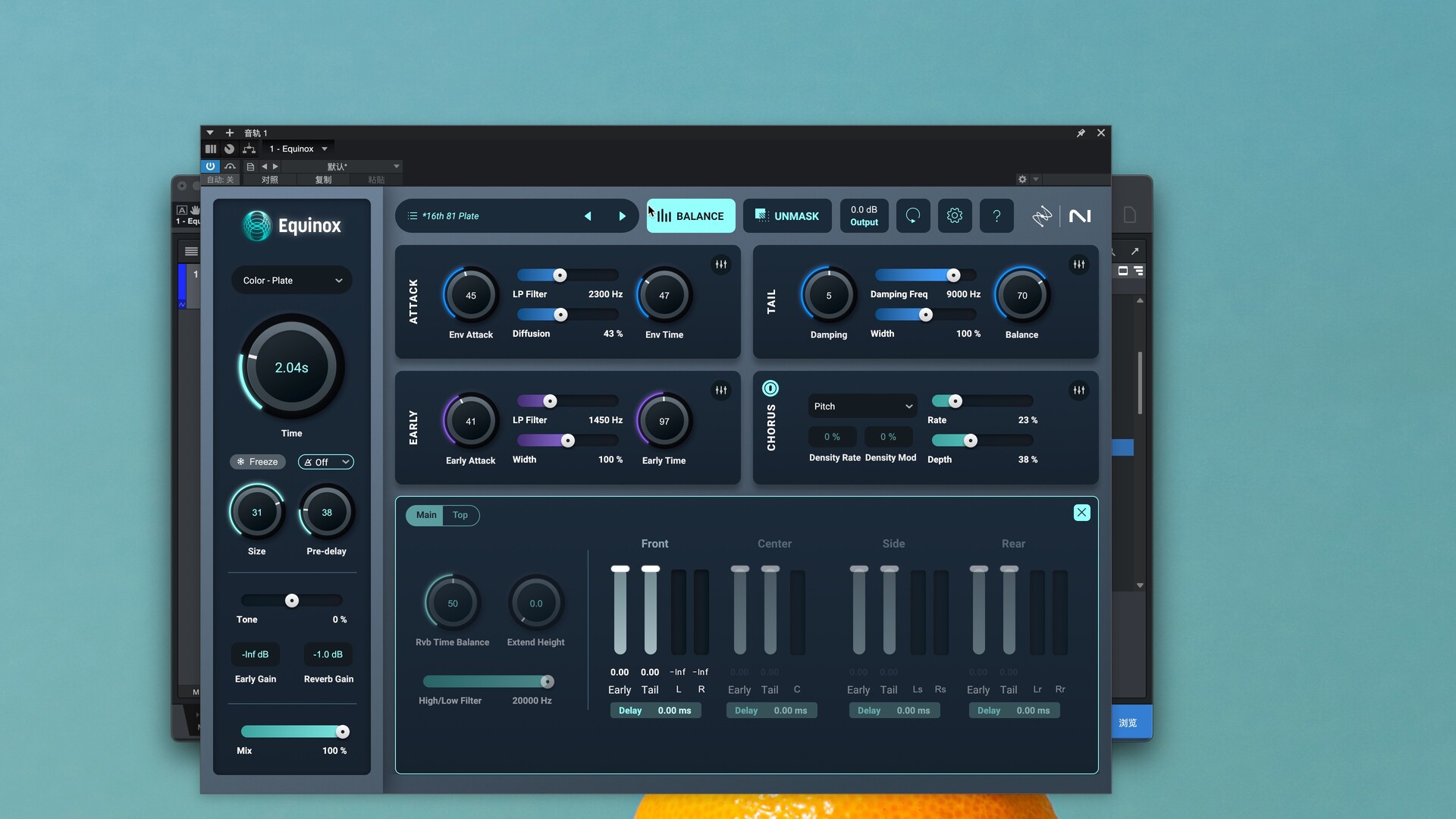Click the Damping Freq slider handle
The image size is (1456, 819).
[x=953, y=275]
